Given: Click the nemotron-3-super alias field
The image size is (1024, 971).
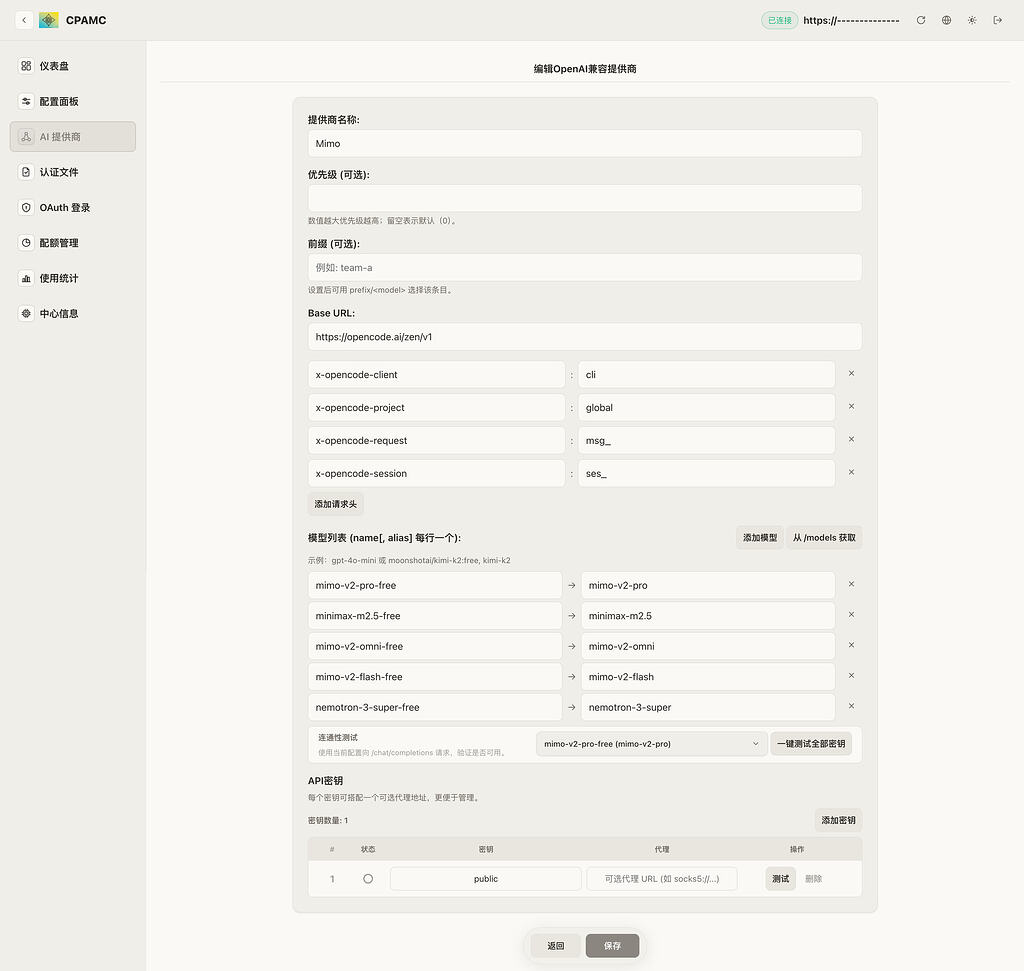Looking at the screenshot, I should coord(708,707).
